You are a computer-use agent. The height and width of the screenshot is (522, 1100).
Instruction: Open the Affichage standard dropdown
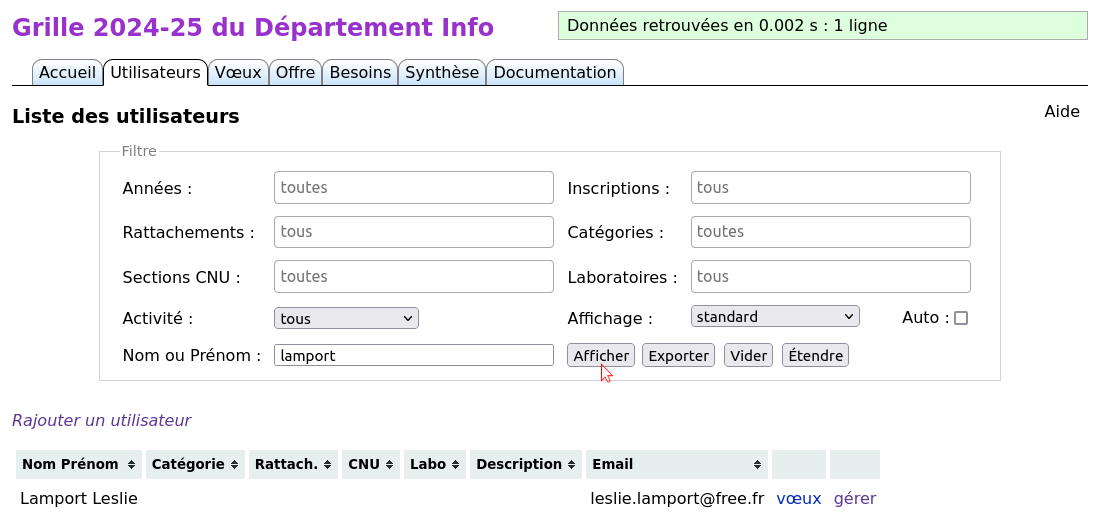[x=775, y=316]
